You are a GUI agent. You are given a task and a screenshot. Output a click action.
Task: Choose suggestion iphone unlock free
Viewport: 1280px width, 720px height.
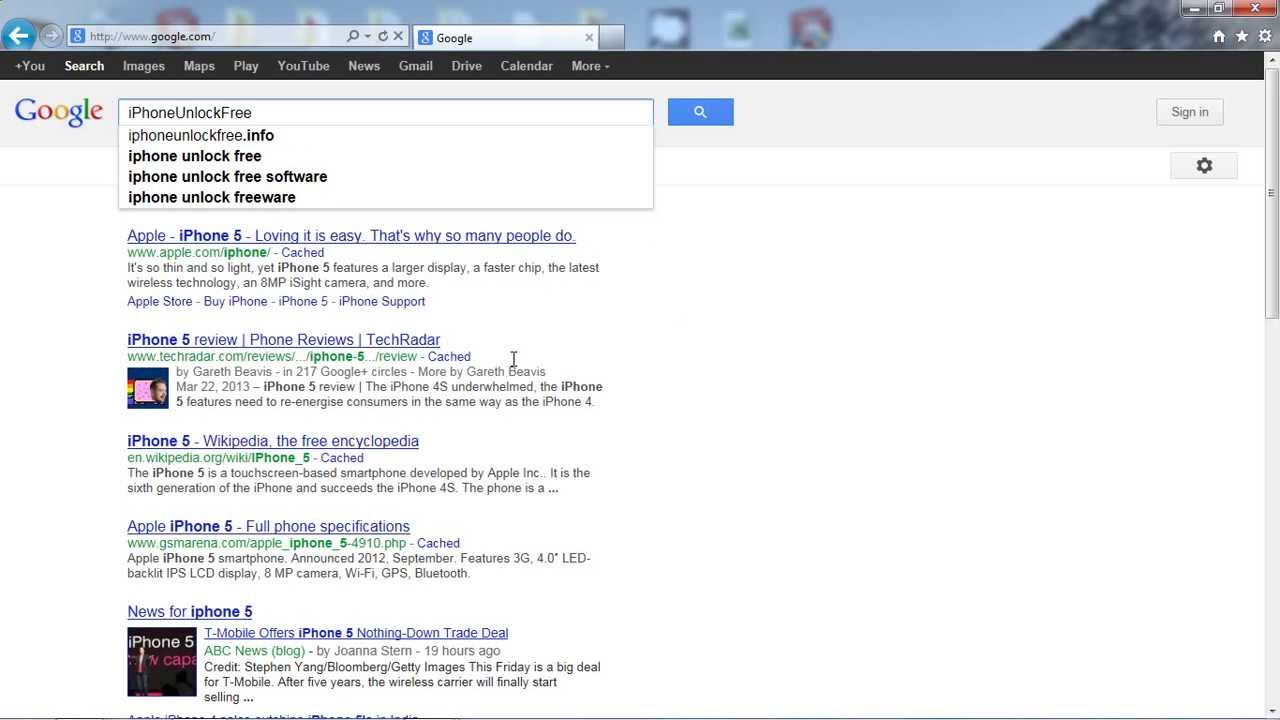386,156
